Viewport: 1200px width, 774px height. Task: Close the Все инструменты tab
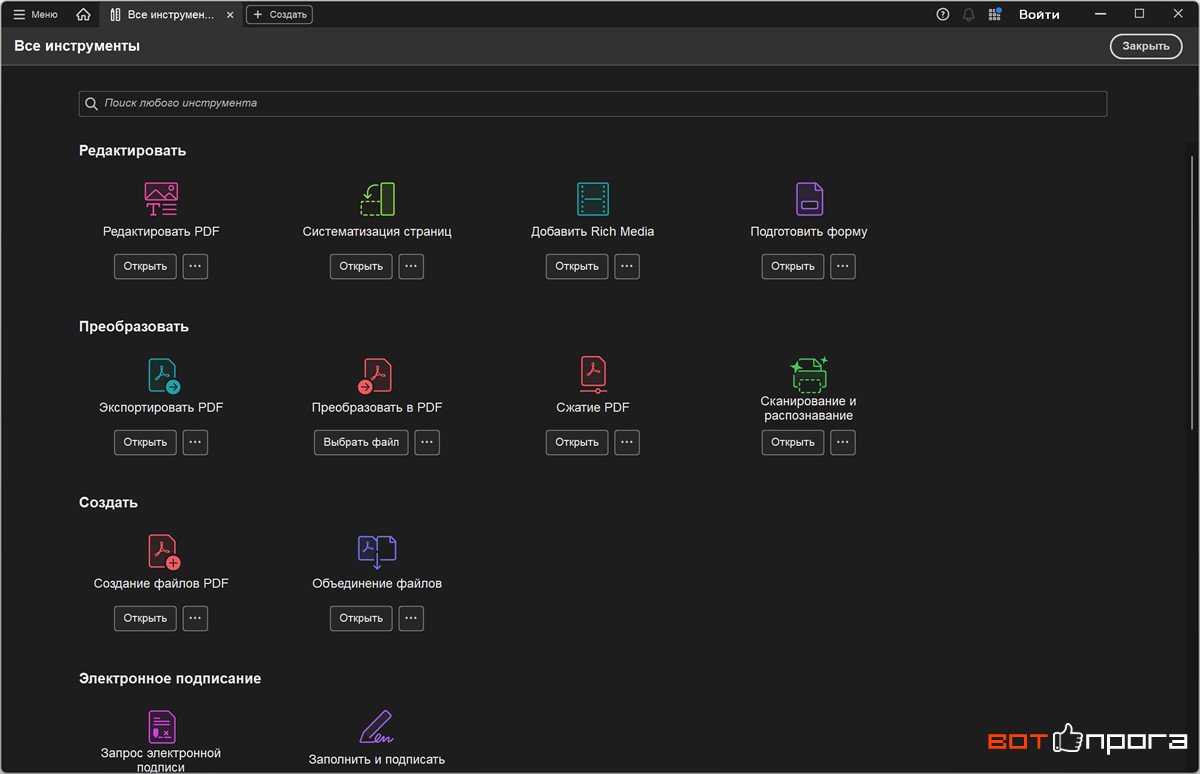tap(231, 15)
